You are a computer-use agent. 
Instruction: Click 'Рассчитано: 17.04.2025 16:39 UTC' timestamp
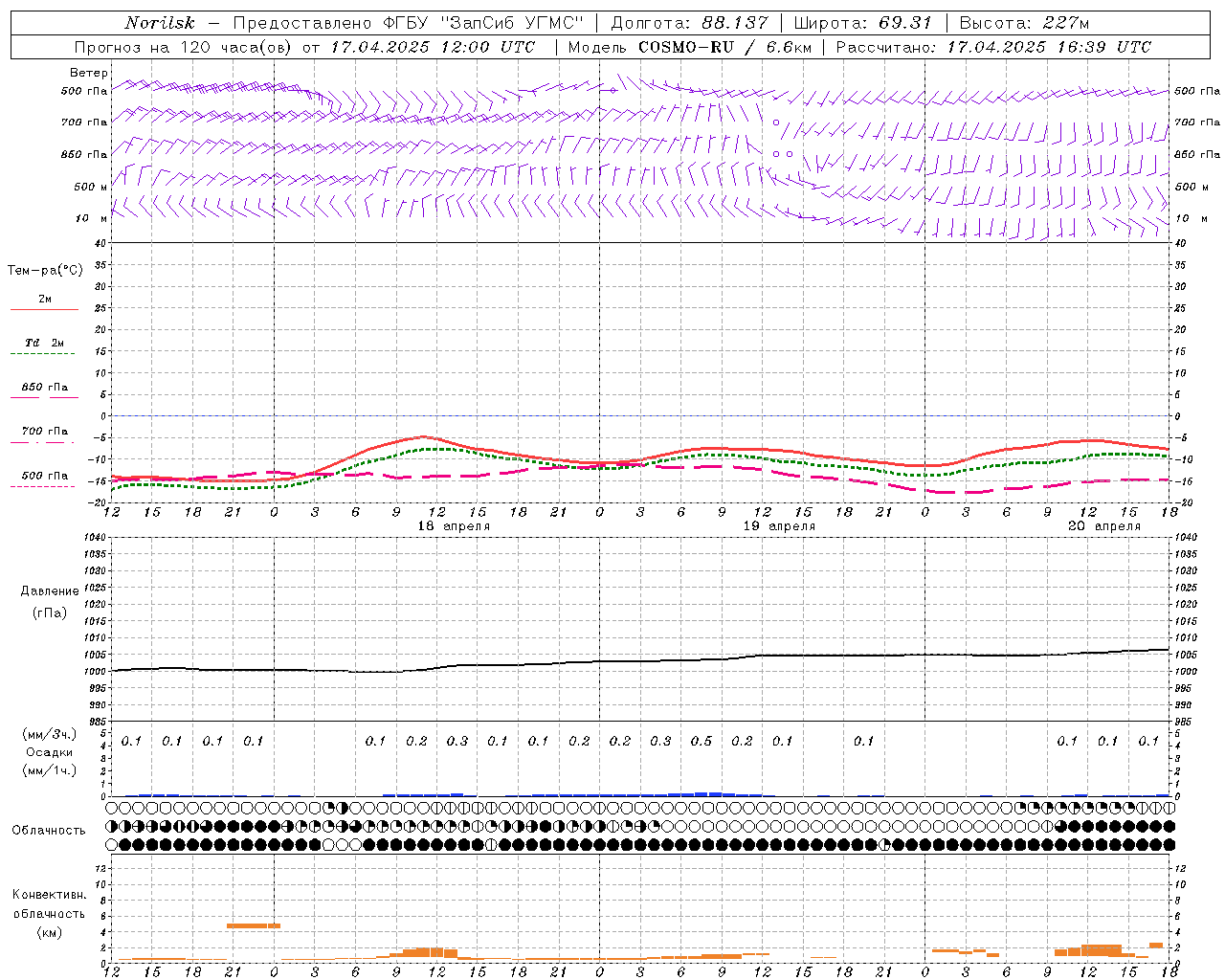click(993, 47)
